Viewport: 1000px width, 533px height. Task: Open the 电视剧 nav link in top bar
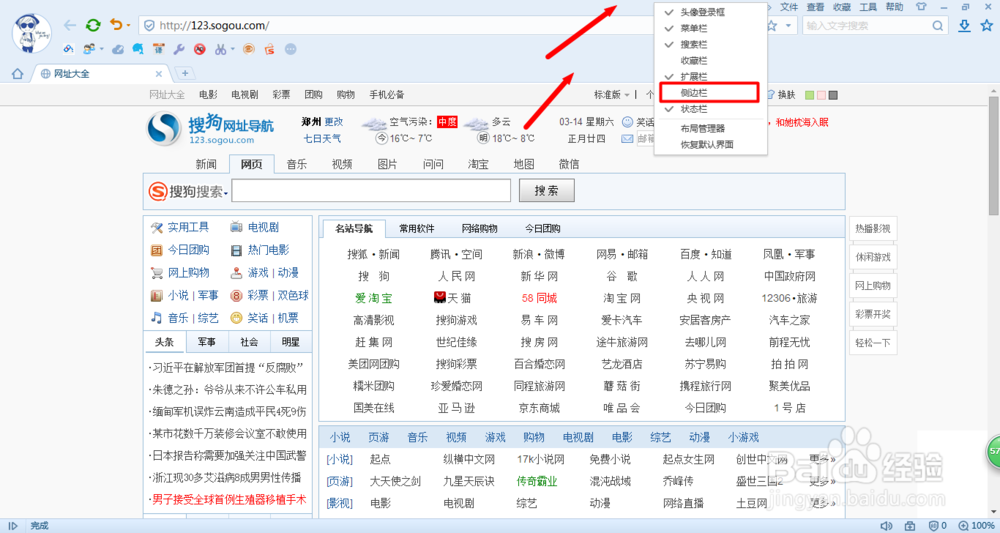click(x=245, y=95)
